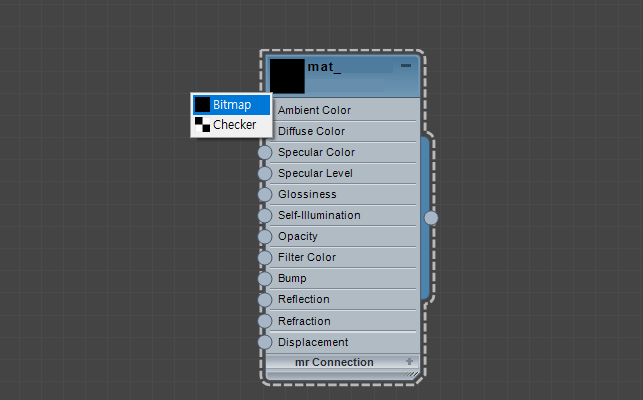The image size is (643, 400).
Task: Select Bitmap from the popup menu
Action: tap(231, 105)
